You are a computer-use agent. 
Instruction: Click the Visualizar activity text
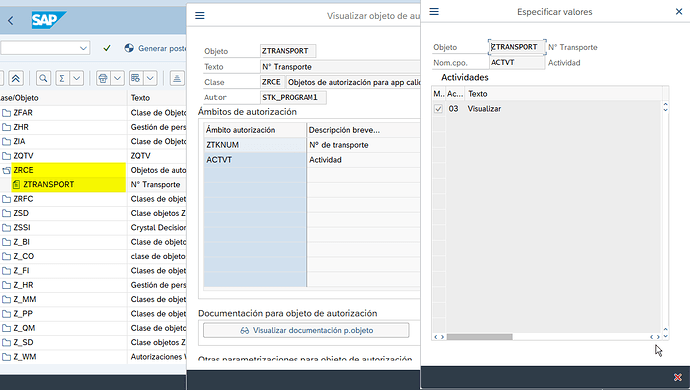(x=484, y=109)
